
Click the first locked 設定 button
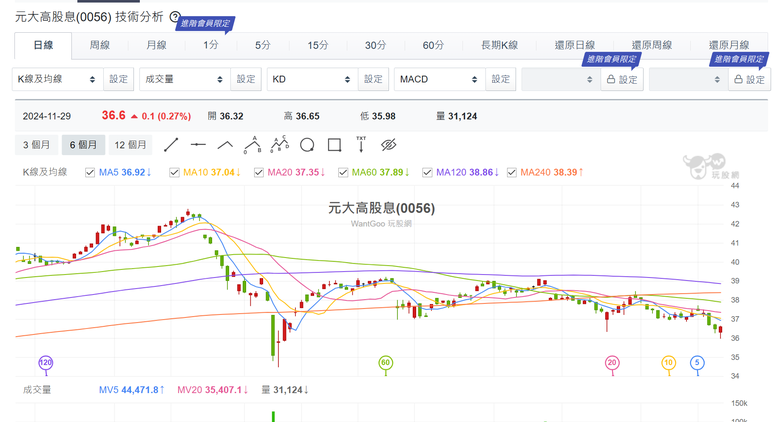pos(622,79)
